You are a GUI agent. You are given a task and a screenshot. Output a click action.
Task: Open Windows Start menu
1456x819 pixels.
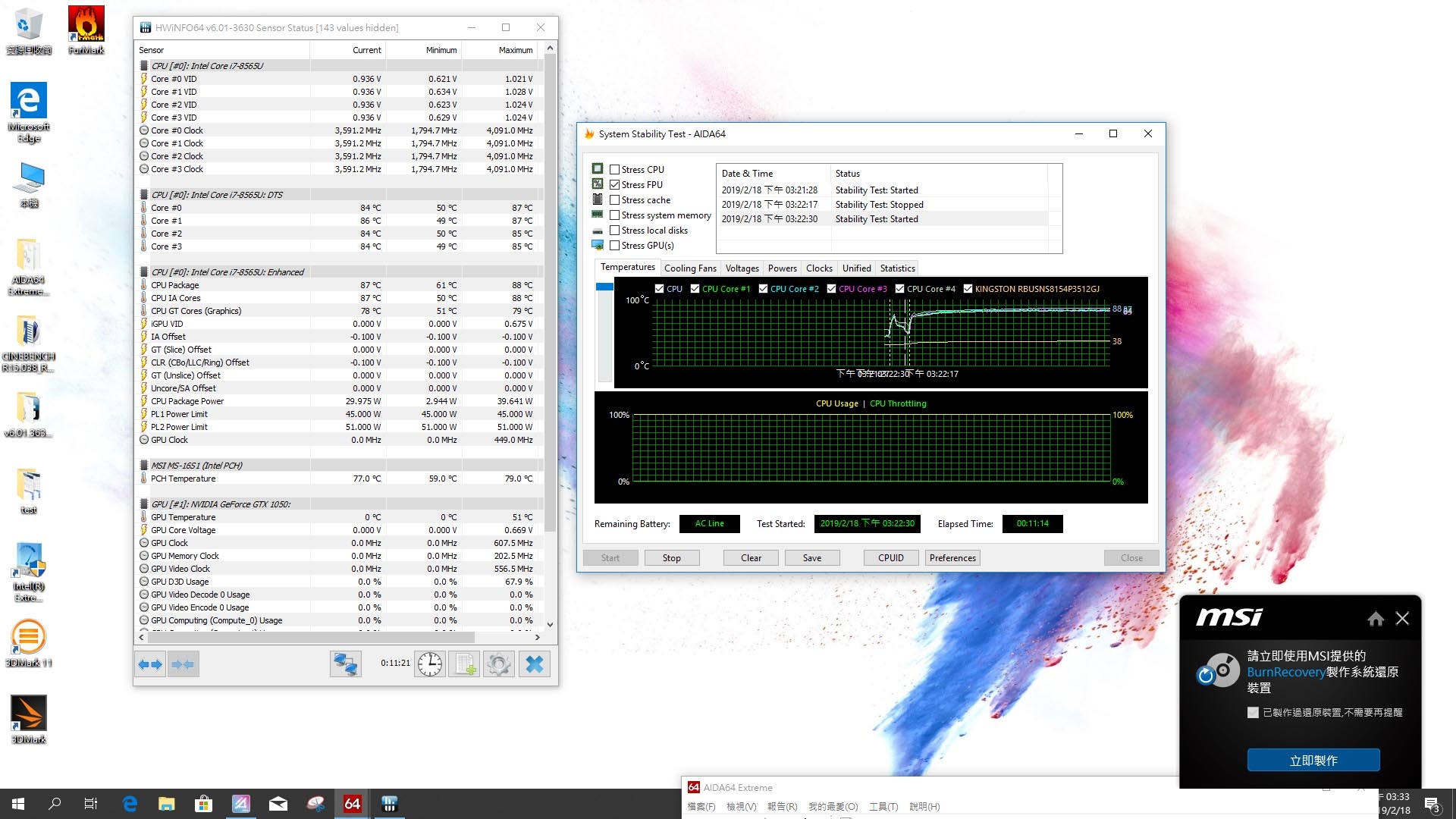click(x=18, y=804)
